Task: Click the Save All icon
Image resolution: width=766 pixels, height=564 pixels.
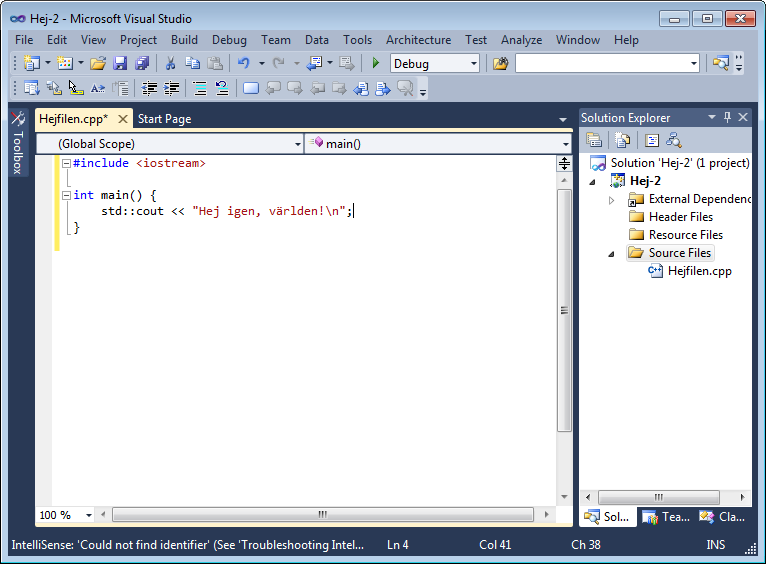Action: [x=142, y=63]
